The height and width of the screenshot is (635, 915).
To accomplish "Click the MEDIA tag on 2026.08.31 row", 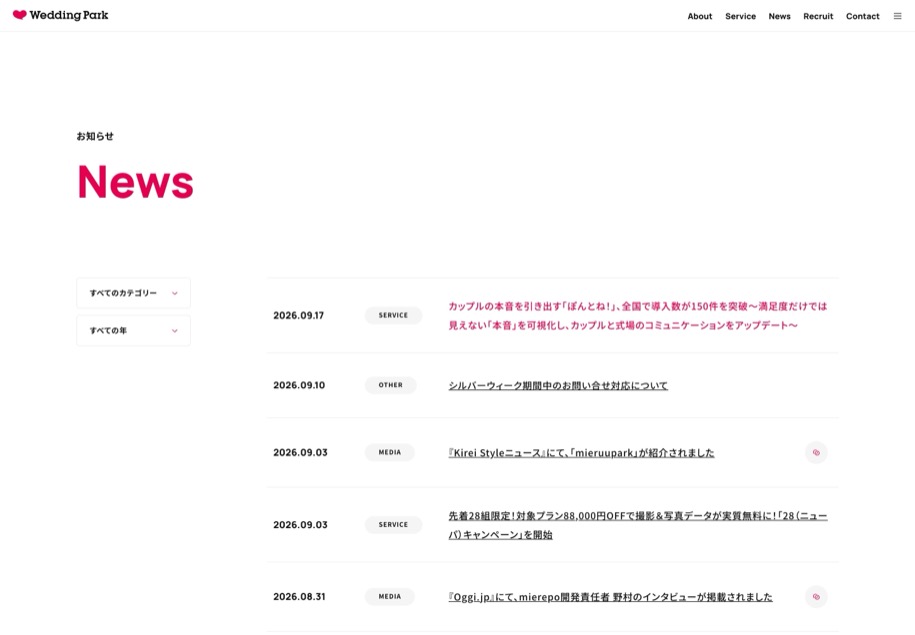I will (390, 596).
